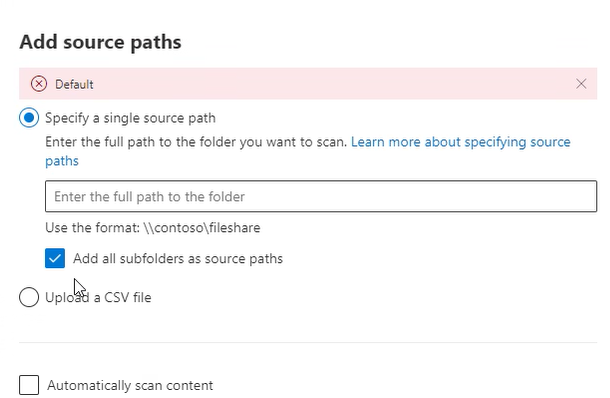The height and width of the screenshot is (398, 610).
Task: Click the "Specify a single source path" label
Action: [130, 118]
